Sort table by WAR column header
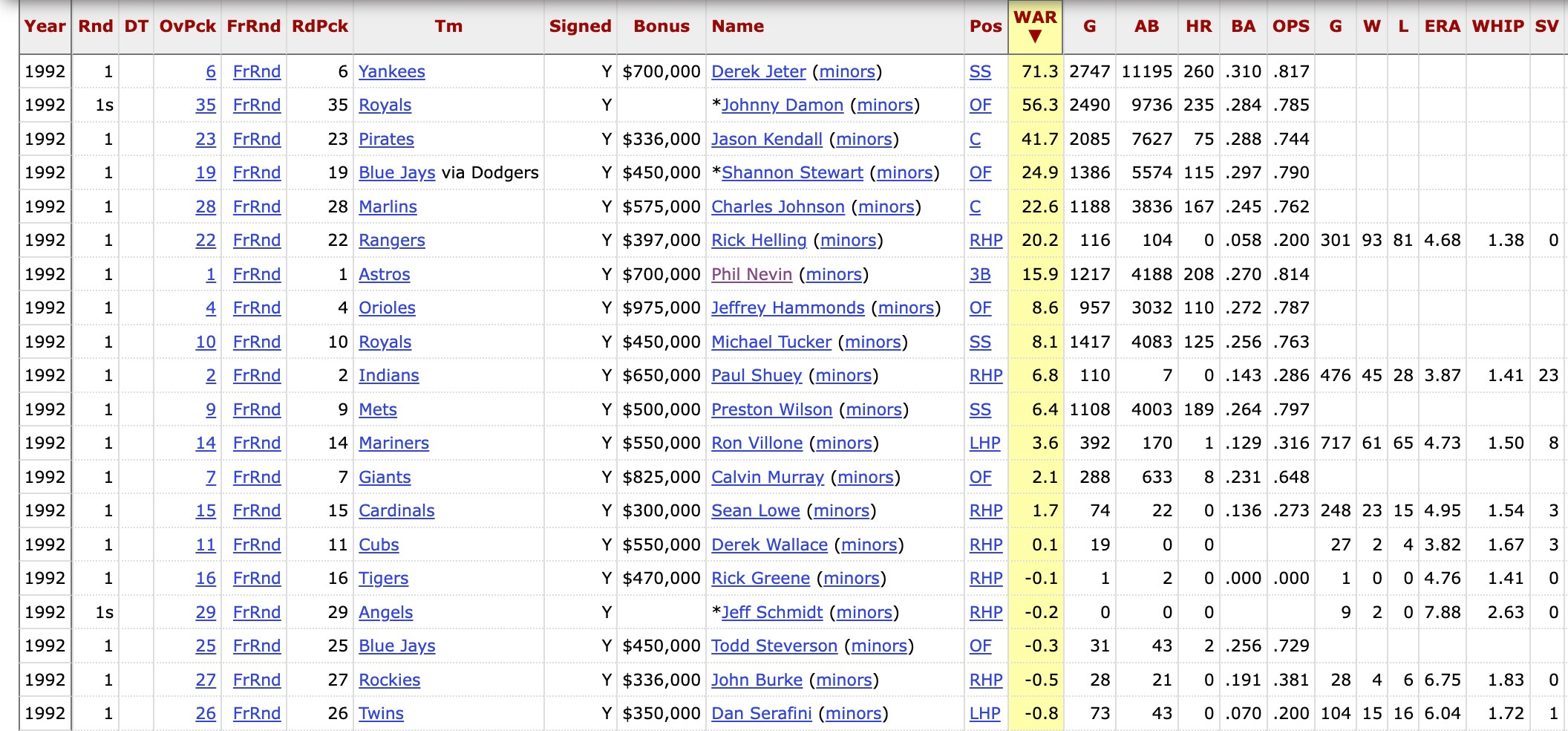This screenshot has height=731, width=1568. (1035, 27)
